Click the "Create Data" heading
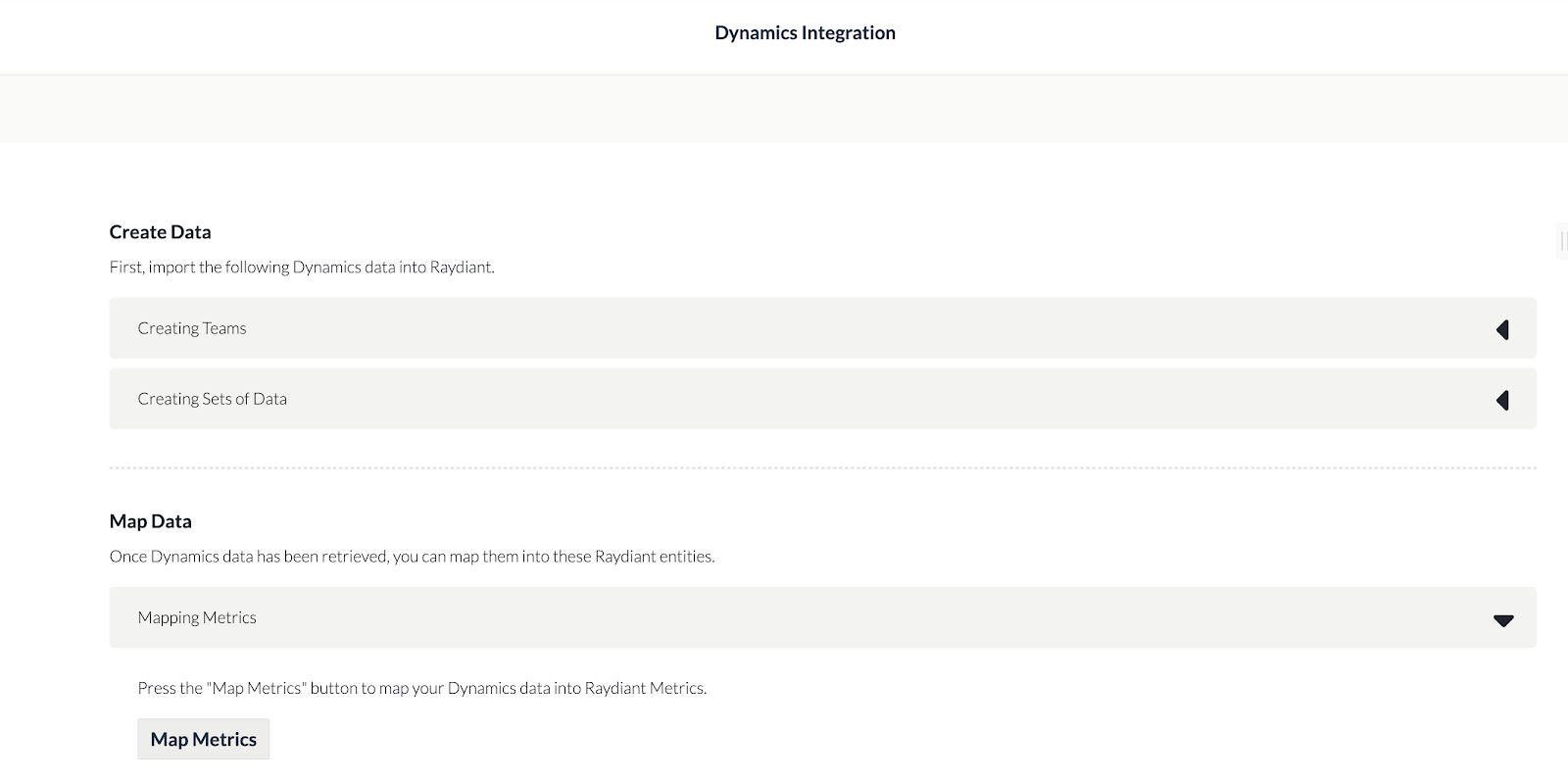 point(161,232)
